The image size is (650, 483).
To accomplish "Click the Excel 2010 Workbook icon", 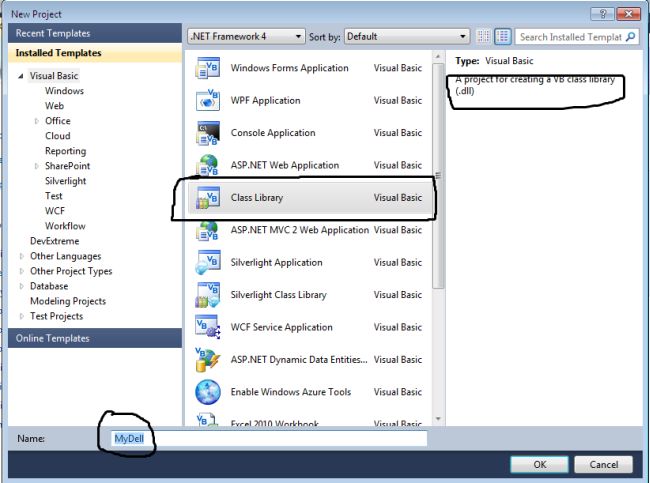I will point(207,420).
